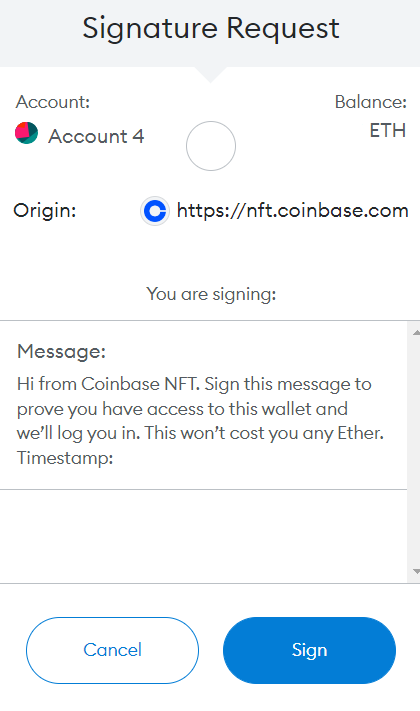Click the ETH balance value

click(x=387, y=131)
